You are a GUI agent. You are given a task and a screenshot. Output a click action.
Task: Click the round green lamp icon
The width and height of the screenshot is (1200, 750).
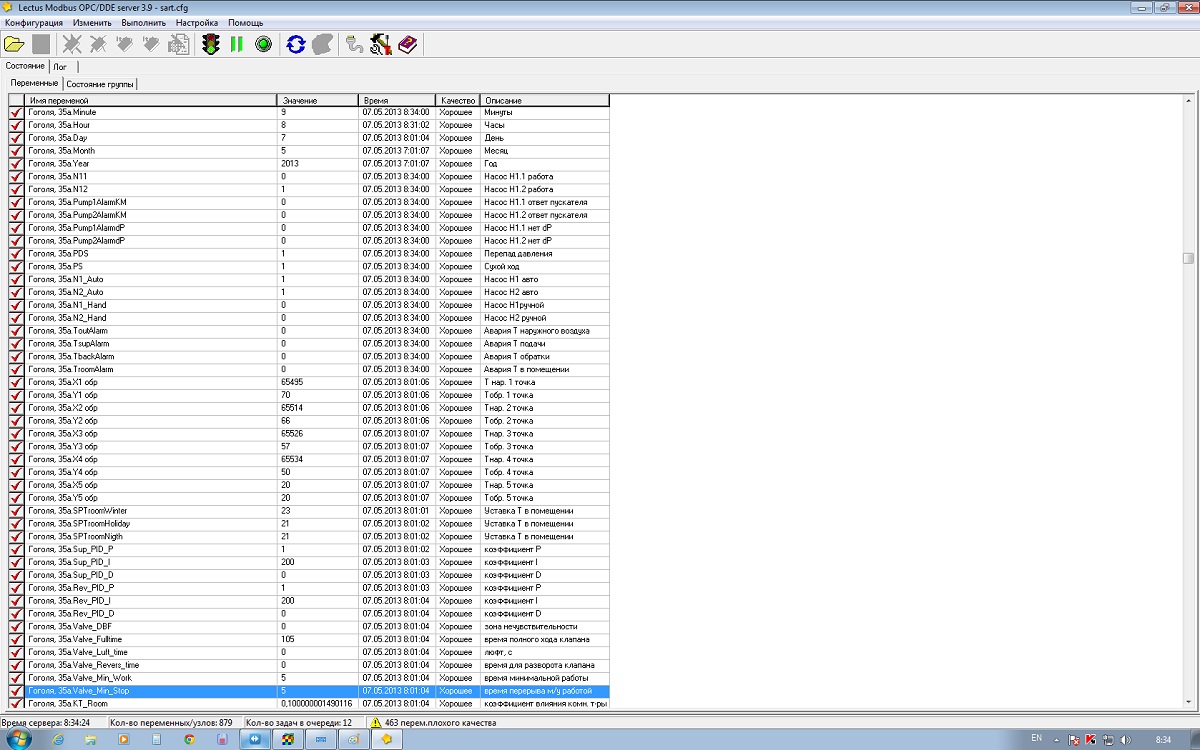(263, 44)
